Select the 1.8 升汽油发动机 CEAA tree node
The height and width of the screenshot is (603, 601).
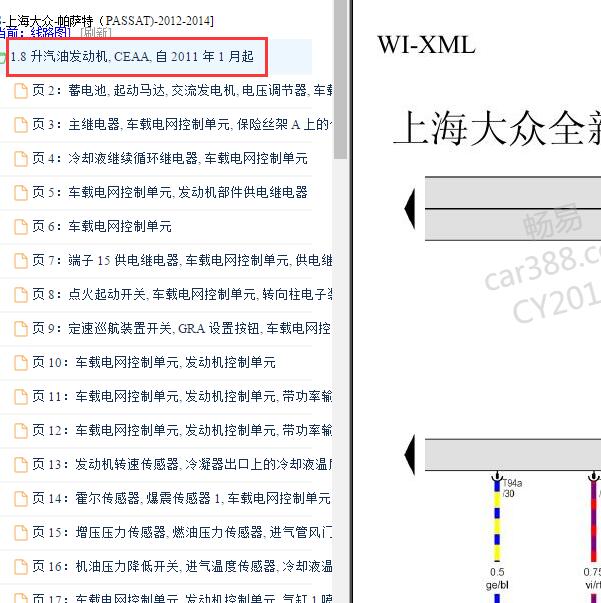[132, 57]
